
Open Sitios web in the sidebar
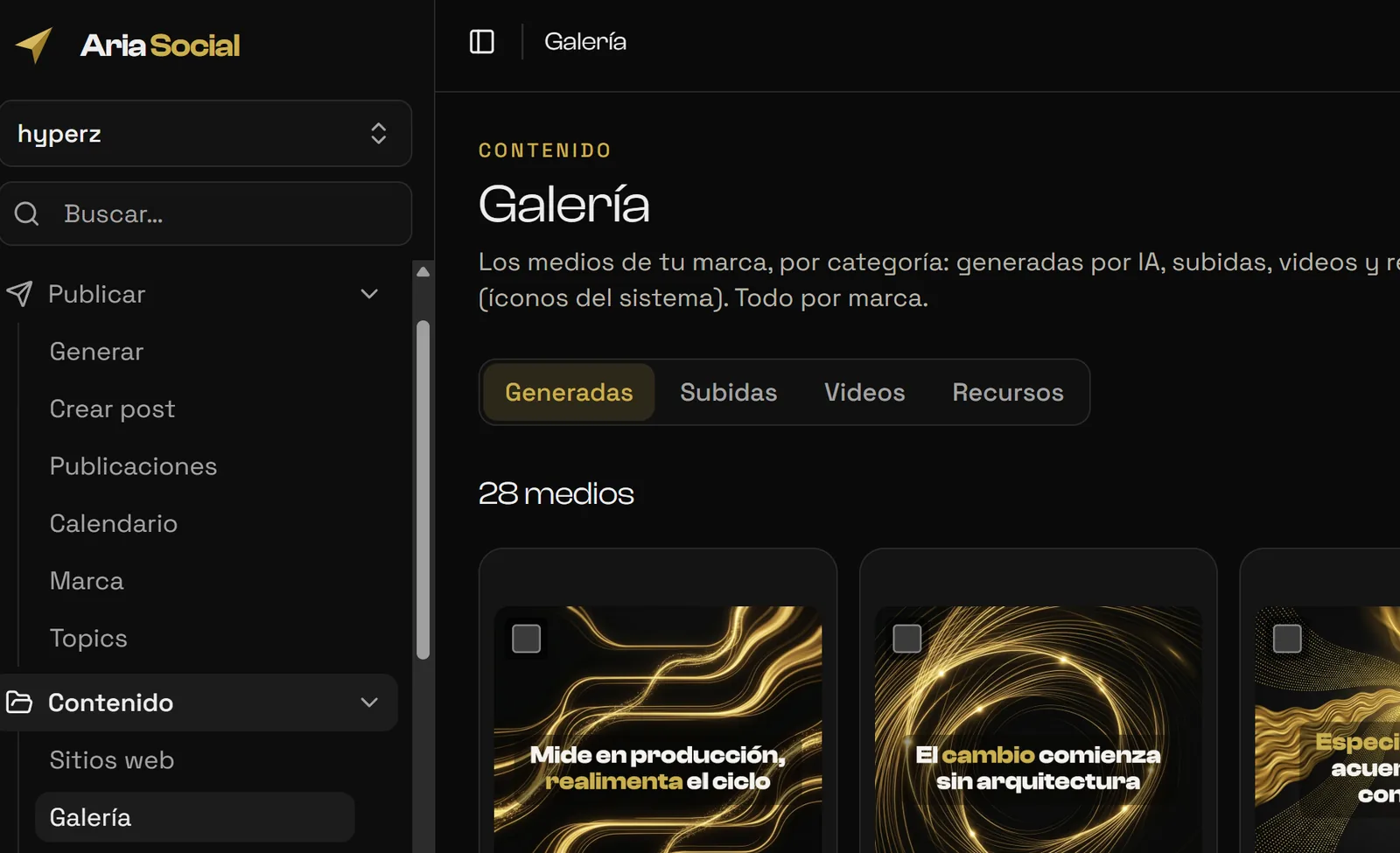pyautogui.click(x=112, y=760)
